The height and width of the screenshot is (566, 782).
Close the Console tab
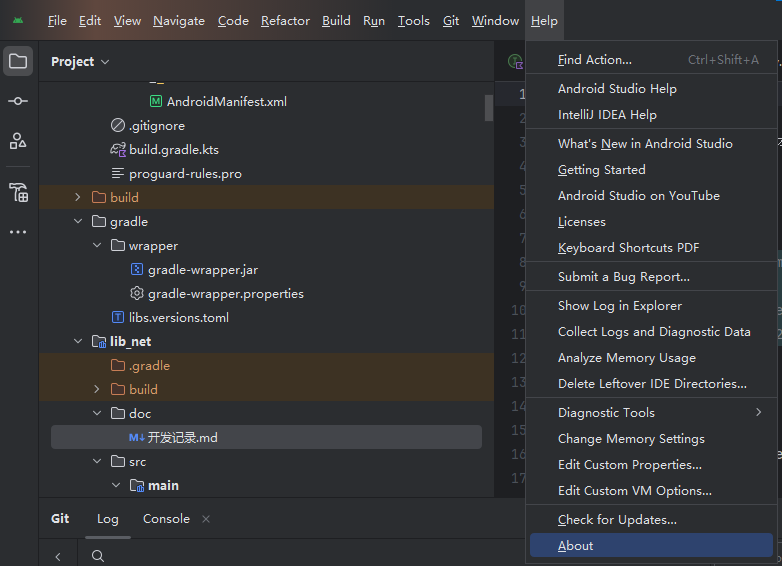(206, 519)
